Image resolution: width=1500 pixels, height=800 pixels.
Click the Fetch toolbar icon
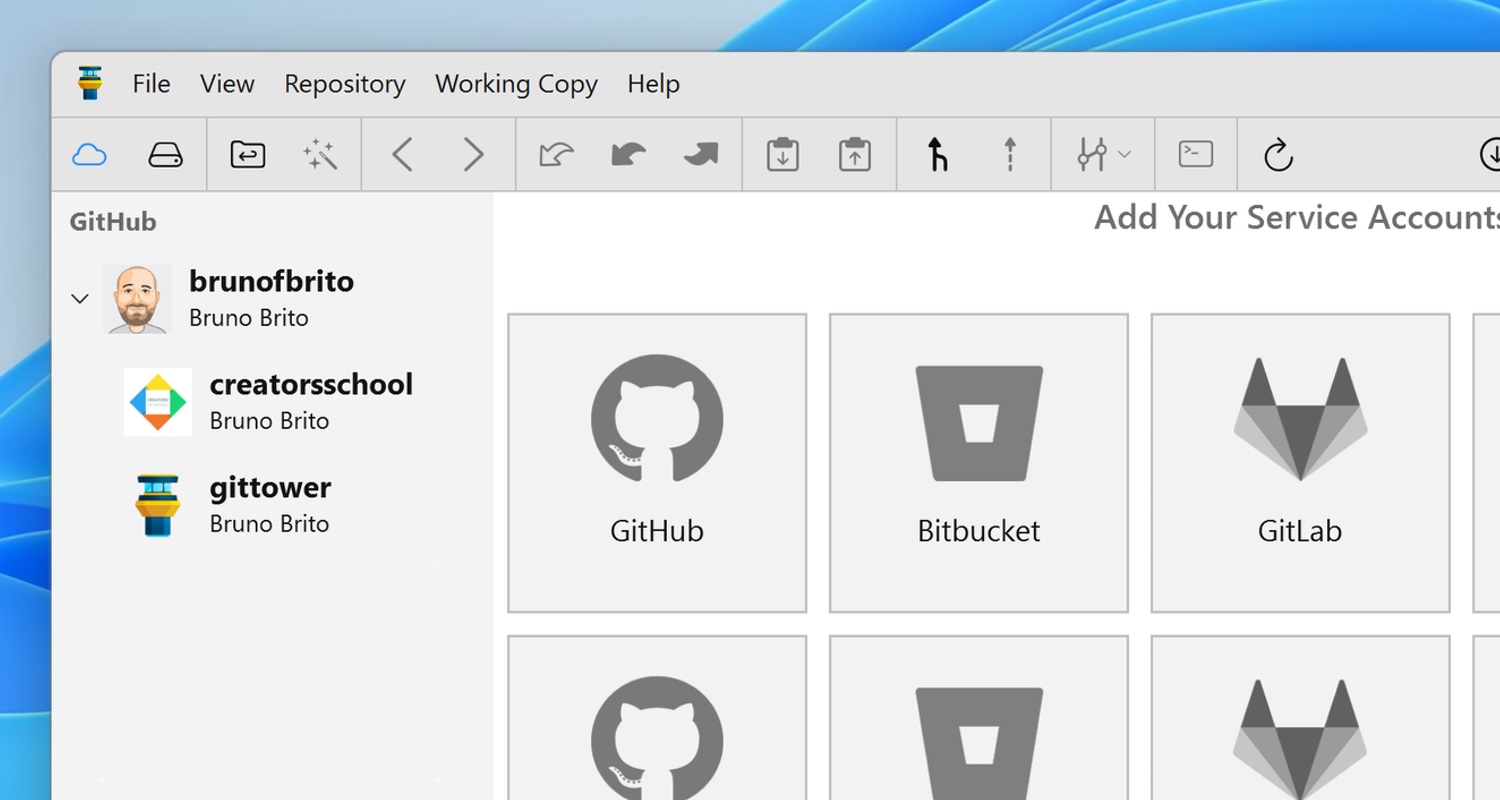556,155
